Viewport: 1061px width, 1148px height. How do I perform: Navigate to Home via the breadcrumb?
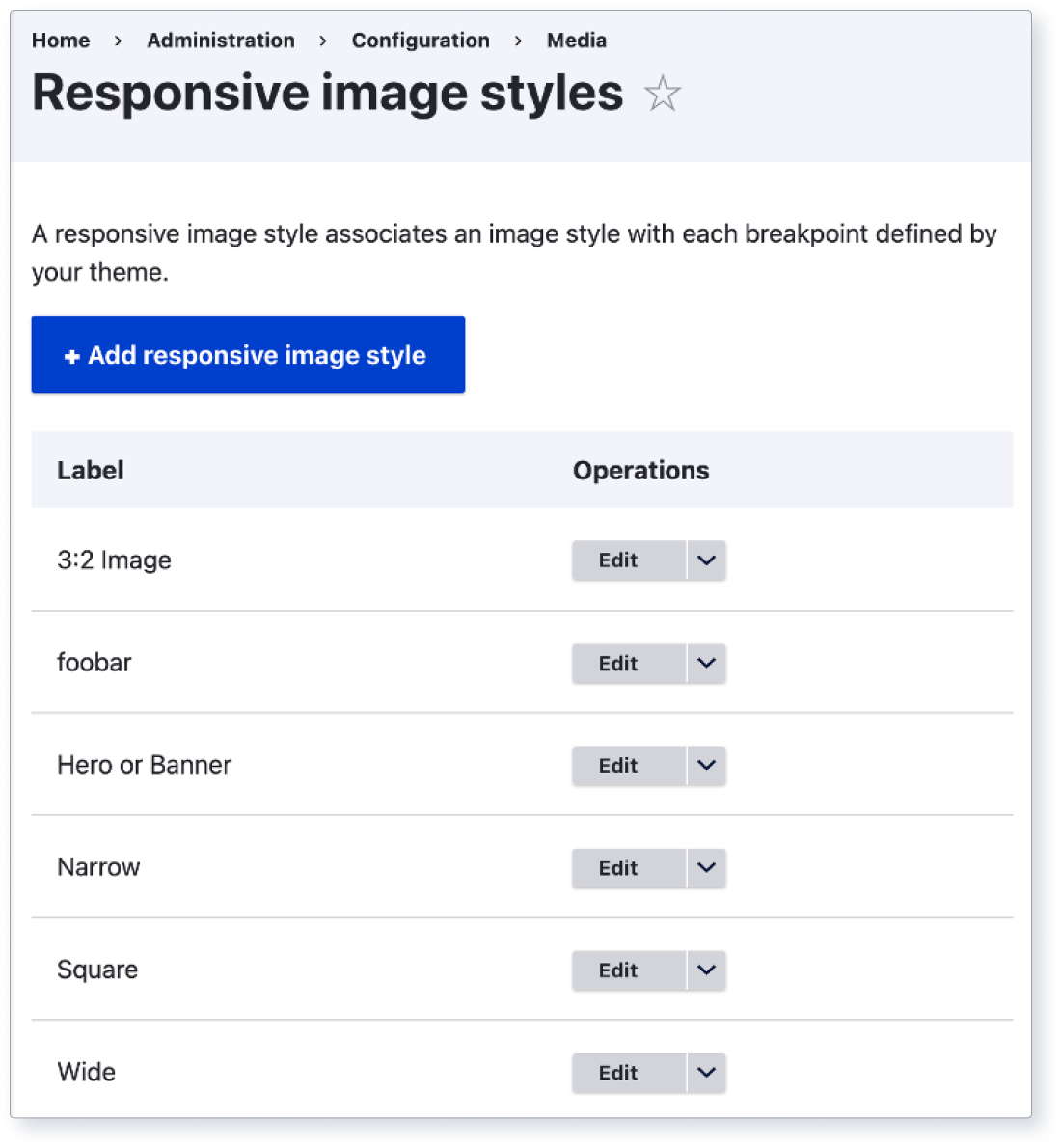pos(61,41)
